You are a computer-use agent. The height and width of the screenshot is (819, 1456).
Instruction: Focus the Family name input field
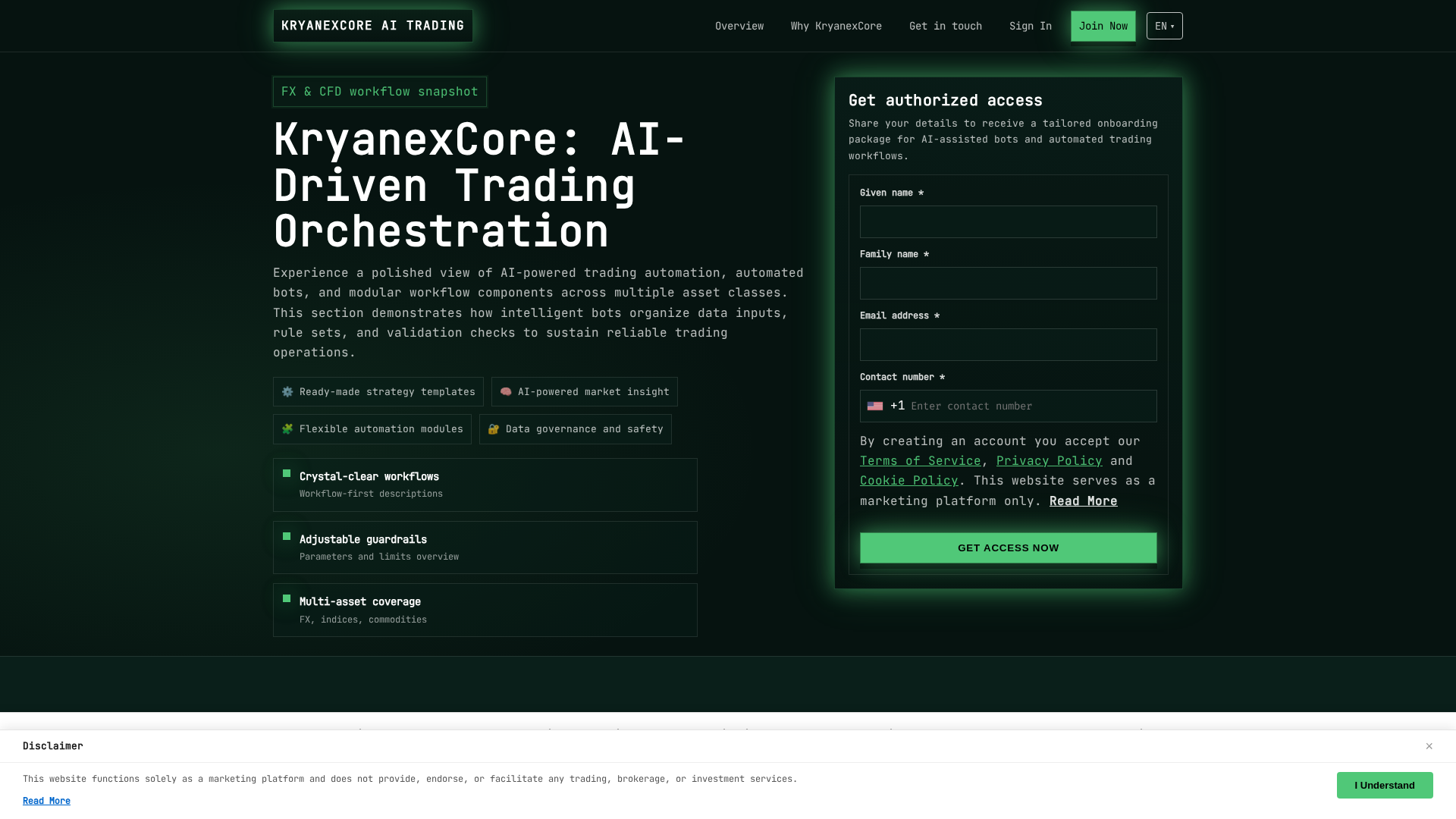click(x=1008, y=283)
